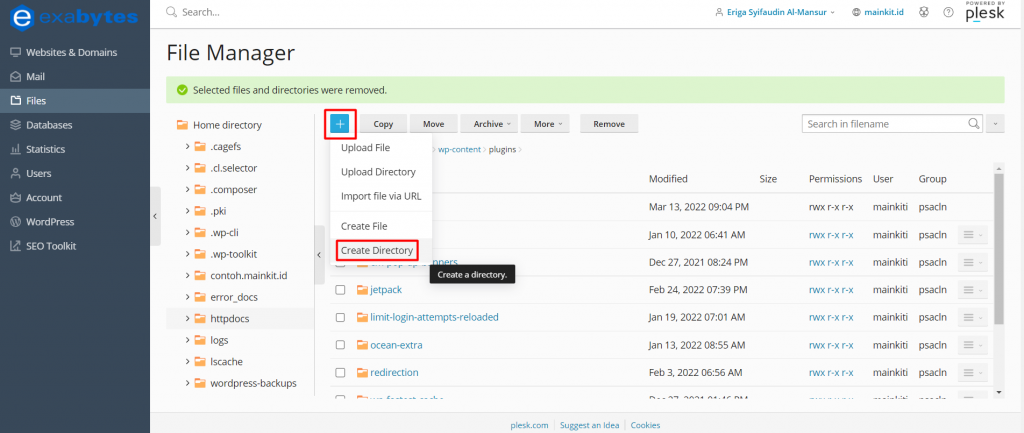1024x433 pixels.
Task: Open the redirection folder link
Action: [394, 372]
